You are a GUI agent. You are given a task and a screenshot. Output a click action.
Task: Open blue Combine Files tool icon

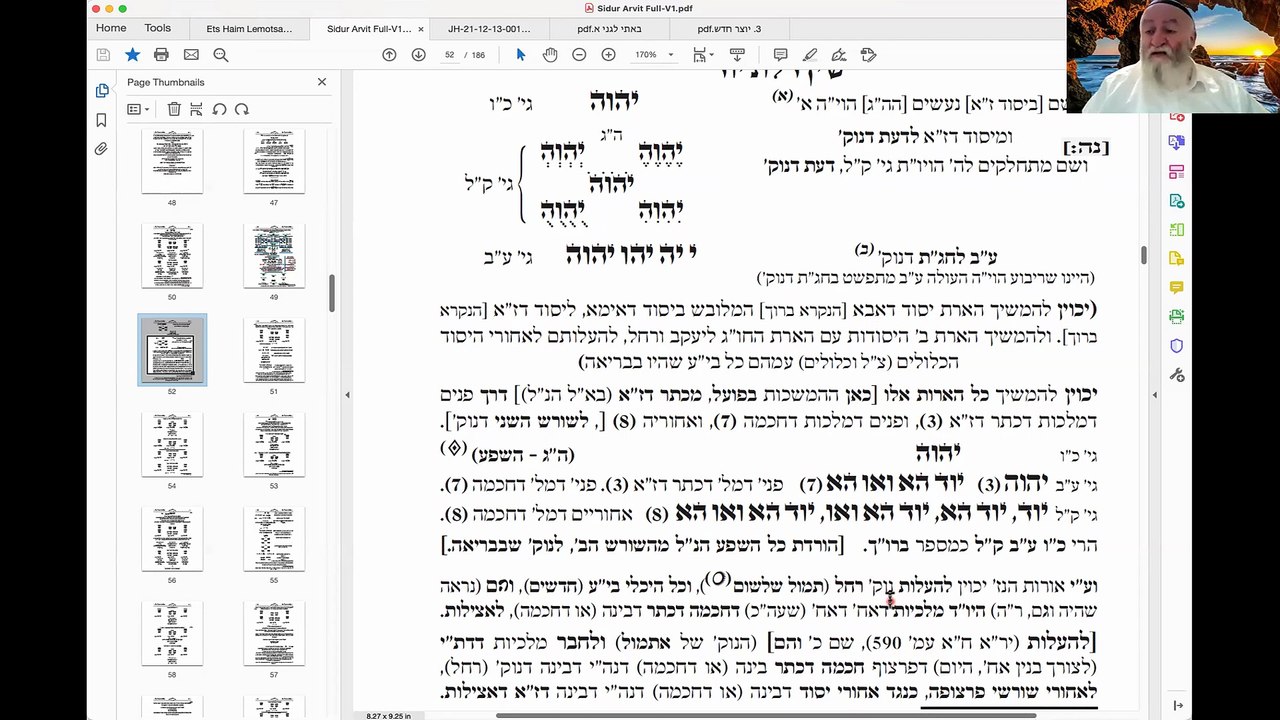coord(1176,143)
